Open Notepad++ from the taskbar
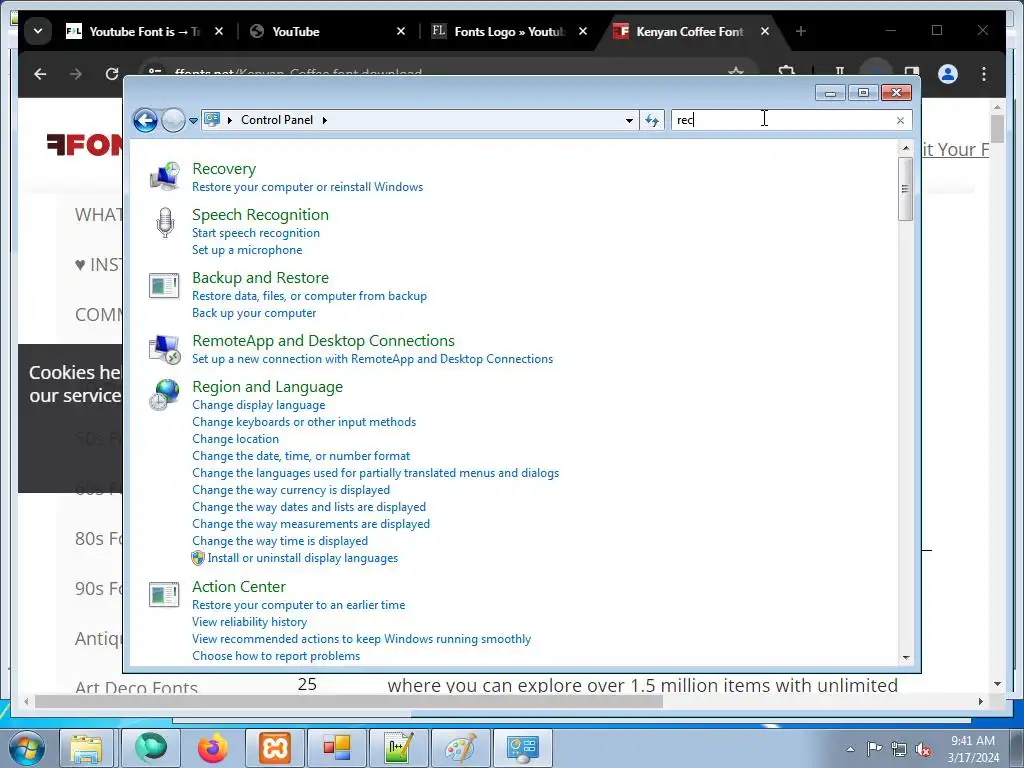Screen dimensions: 1024x768 (x=399, y=748)
